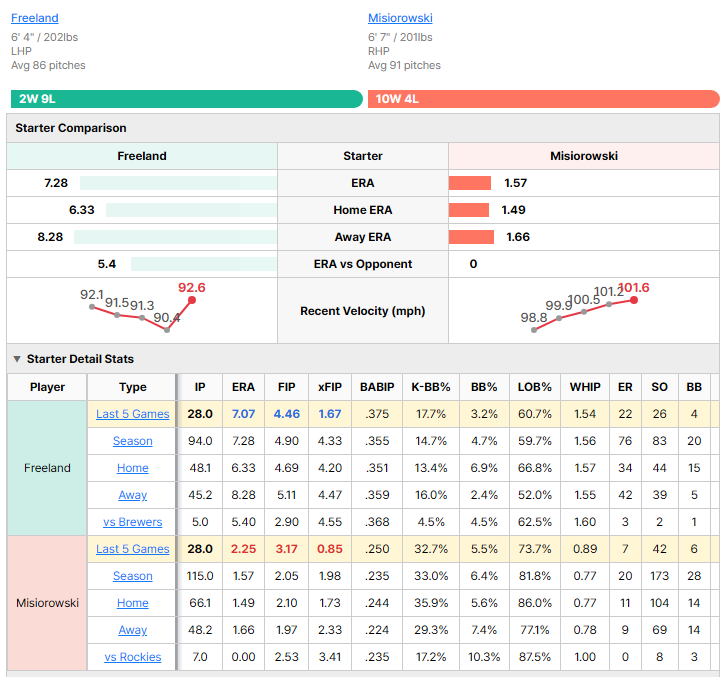This screenshot has height=677, width=726.
Task: Click Freeland's Season 94.0 innings cell
Action: click(x=200, y=441)
